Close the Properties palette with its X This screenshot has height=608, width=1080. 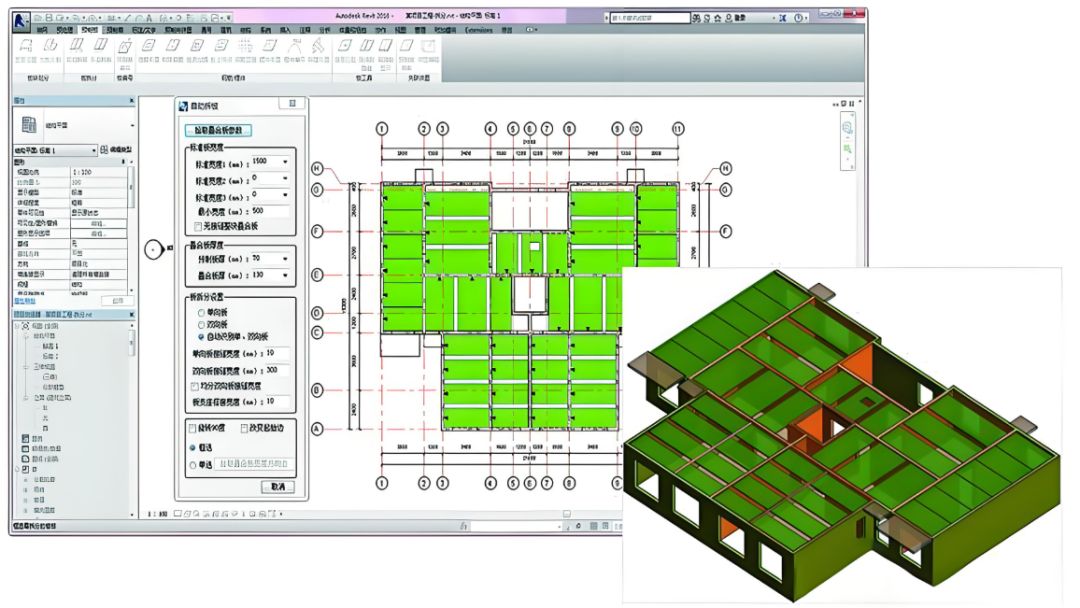point(132,101)
